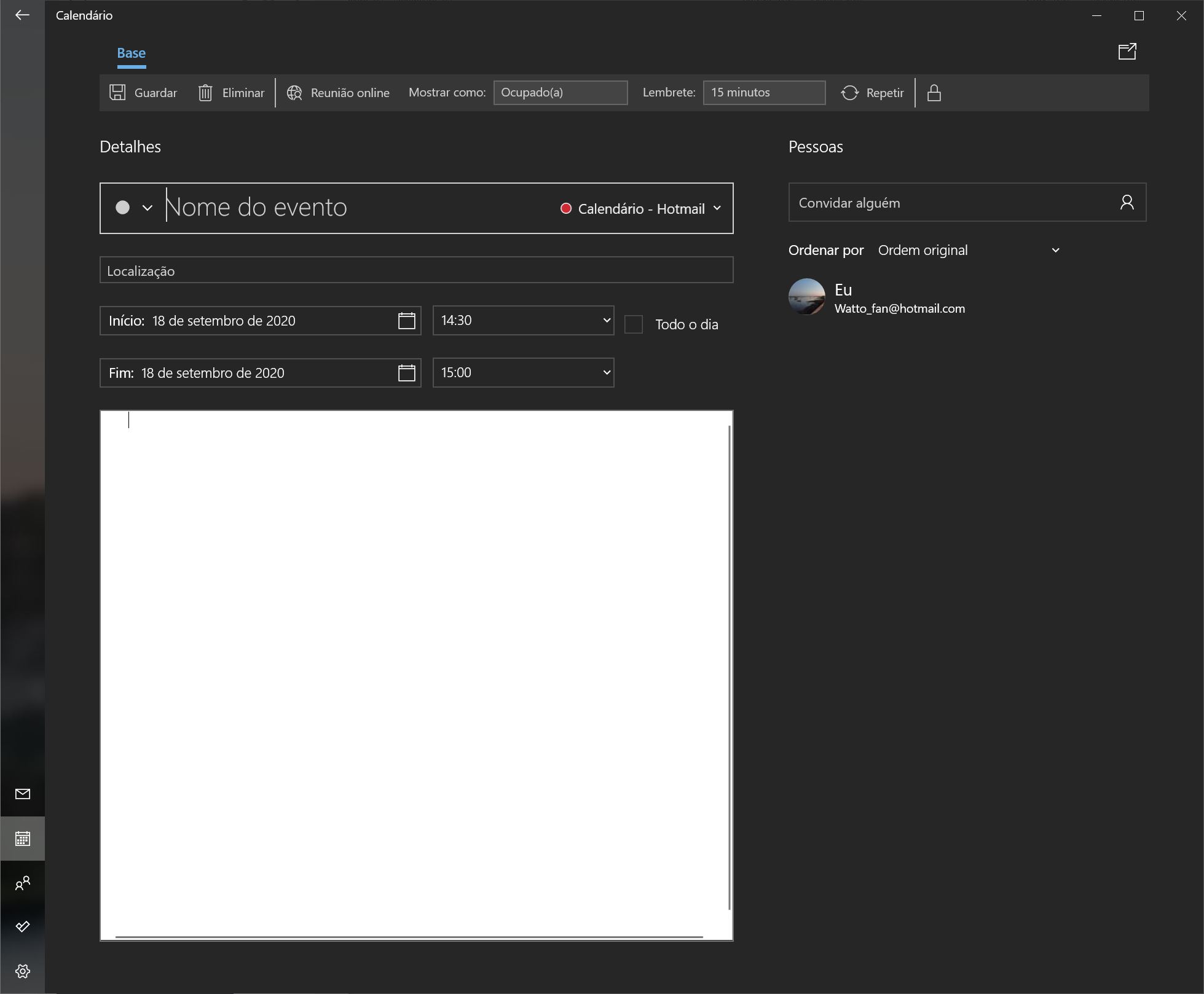
Task: Open the Mostrar como dropdown
Action: [561, 93]
